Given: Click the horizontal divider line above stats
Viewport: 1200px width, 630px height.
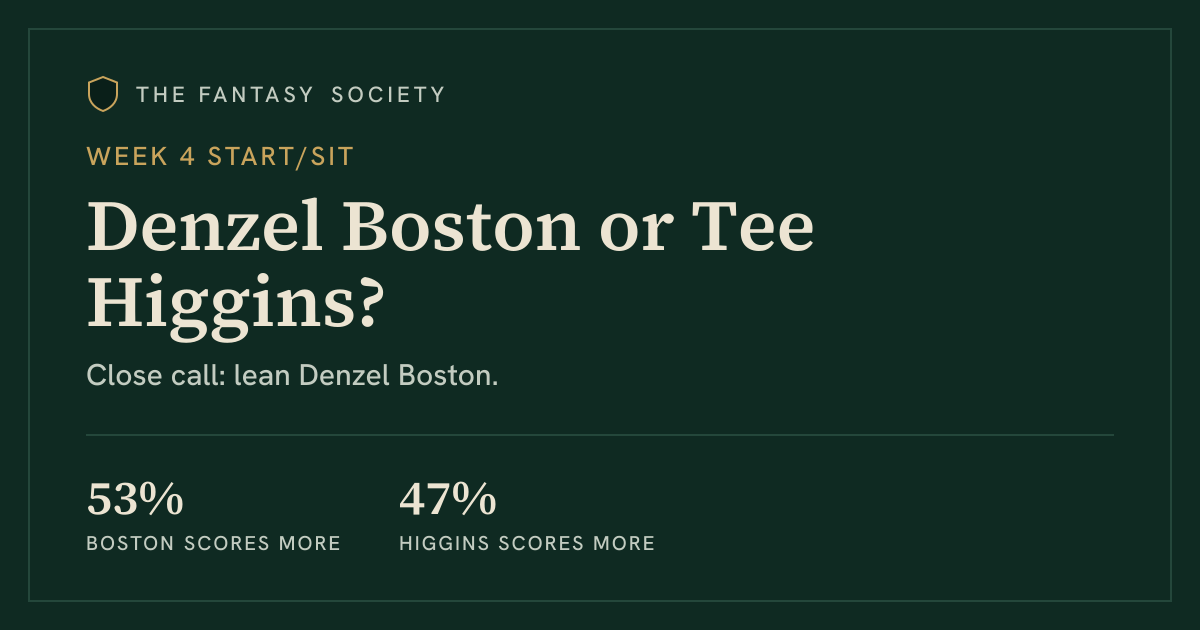Looking at the screenshot, I should (600, 435).
